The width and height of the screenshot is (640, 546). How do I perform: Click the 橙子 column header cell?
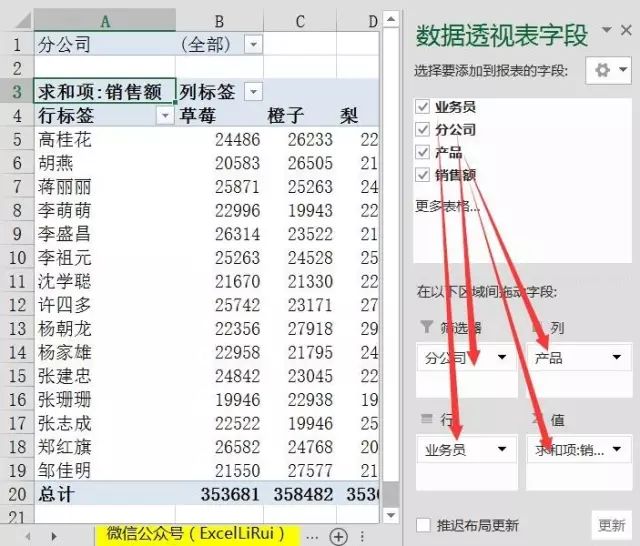click(x=300, y=115)
